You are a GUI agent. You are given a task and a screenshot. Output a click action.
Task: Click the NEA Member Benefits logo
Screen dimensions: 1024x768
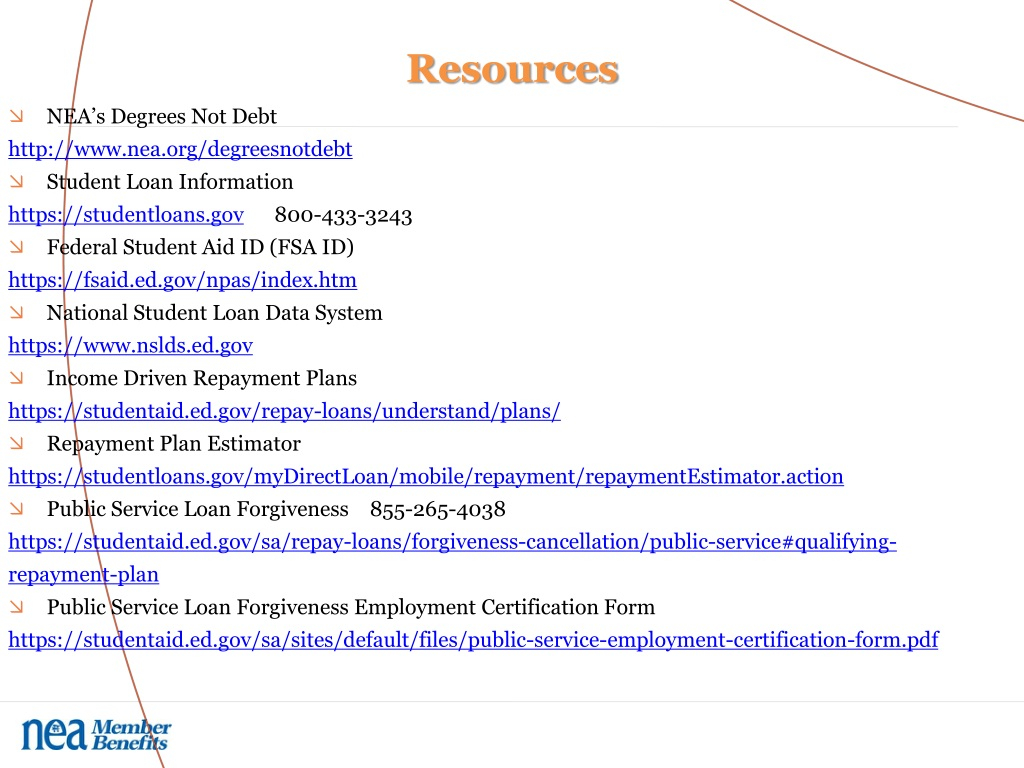96,734
